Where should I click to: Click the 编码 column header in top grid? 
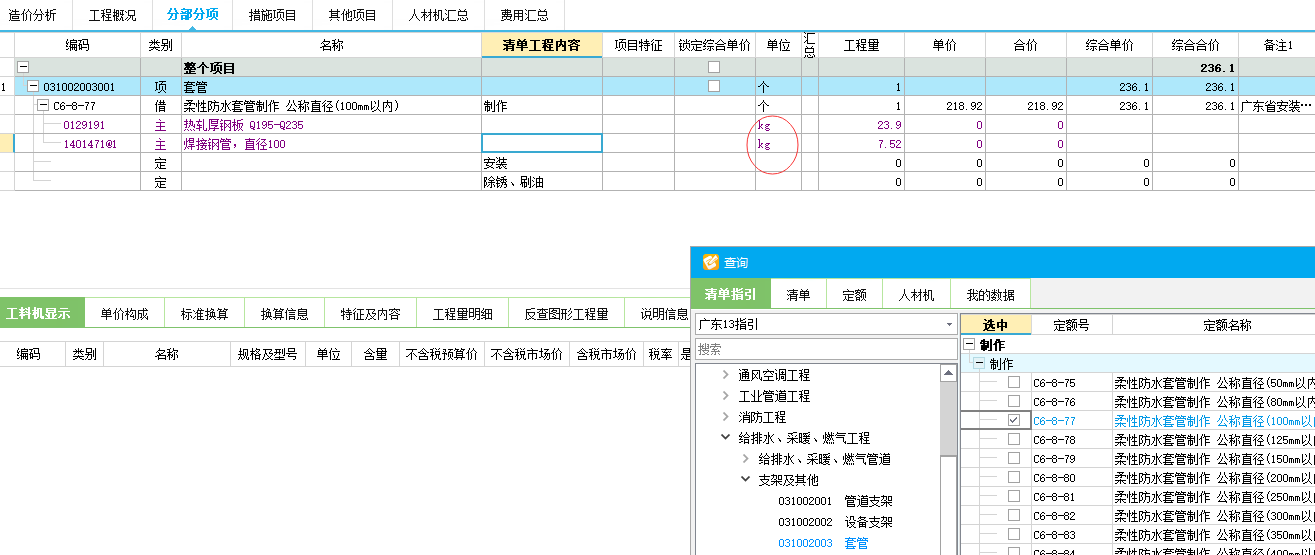click(x=77, y=45)
